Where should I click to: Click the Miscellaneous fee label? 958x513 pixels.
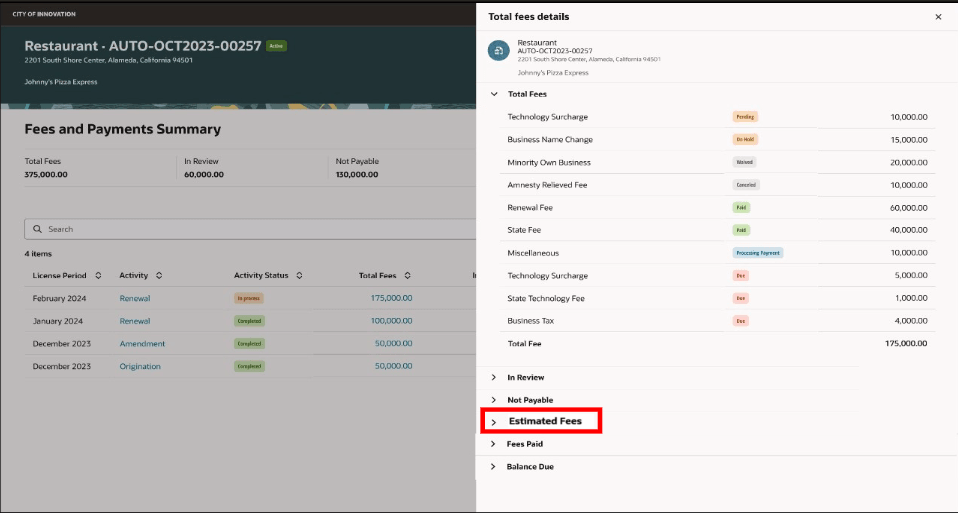pyautogui.click(x=533, y=253)
